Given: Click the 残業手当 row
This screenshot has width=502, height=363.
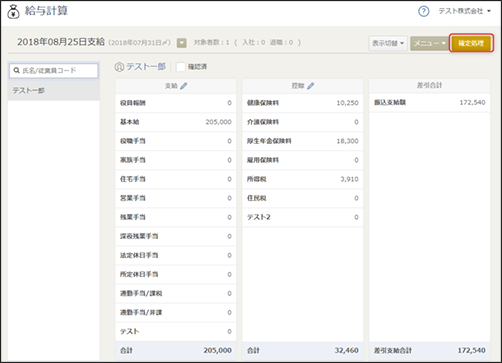Looking at the screenshot, I should 176,217.
